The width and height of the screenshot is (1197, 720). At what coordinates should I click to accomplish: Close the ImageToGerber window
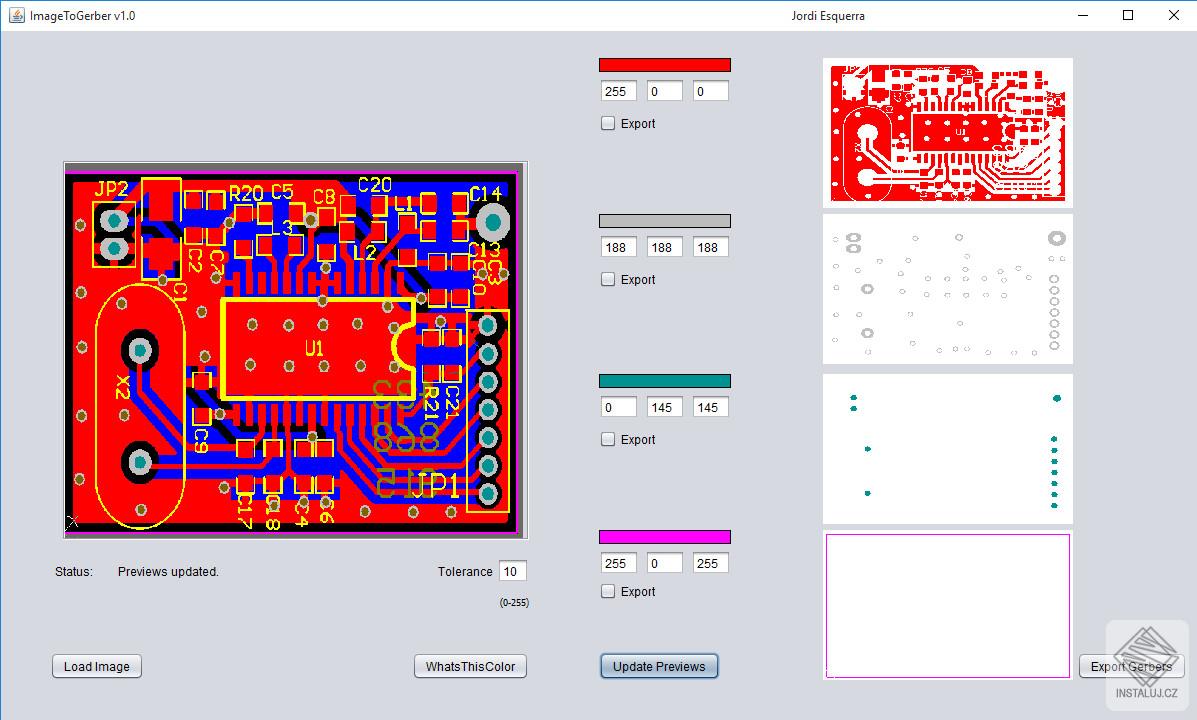[1173, 15]
